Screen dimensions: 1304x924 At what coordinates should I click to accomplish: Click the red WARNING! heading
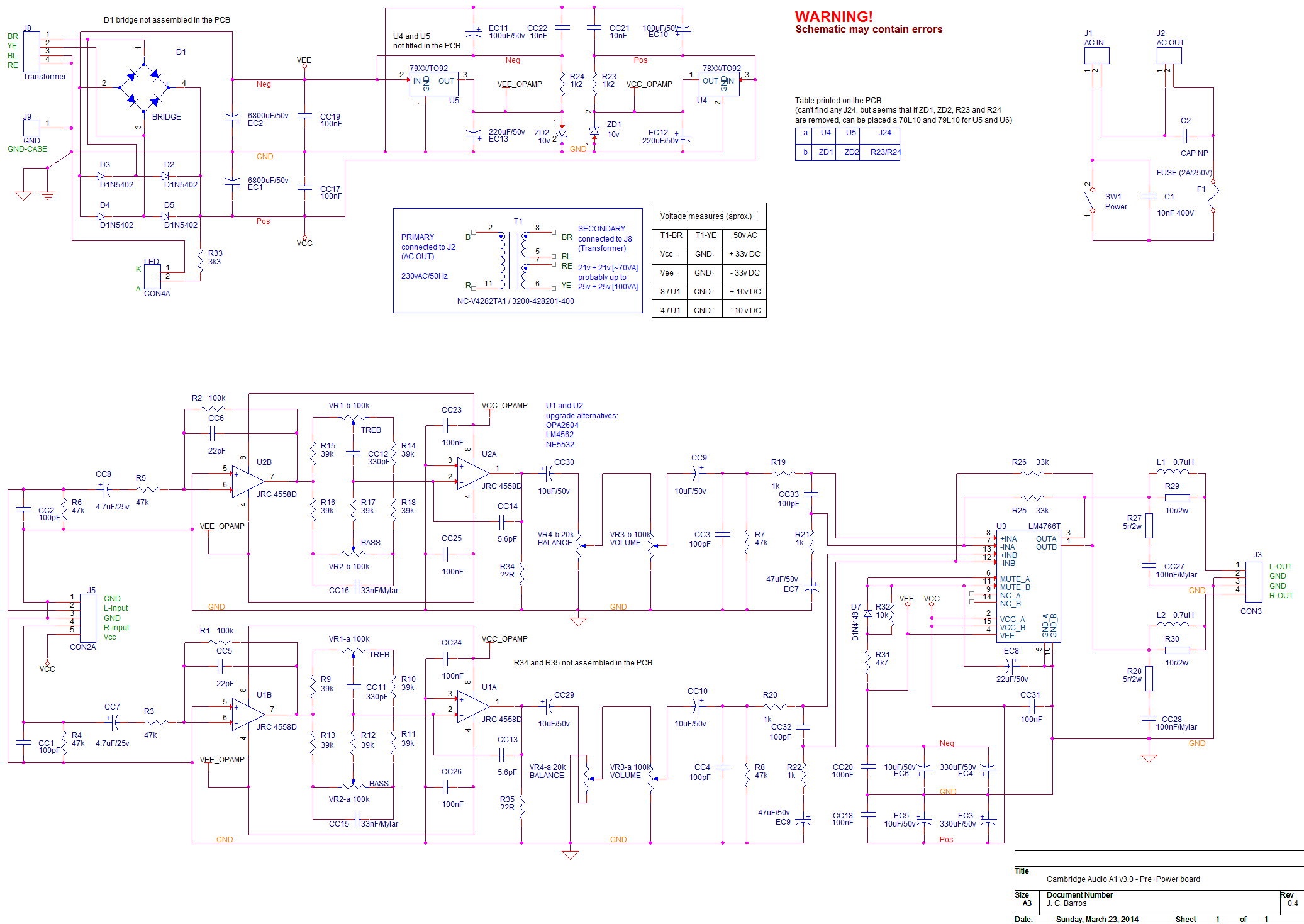click(x=833, y=17)
